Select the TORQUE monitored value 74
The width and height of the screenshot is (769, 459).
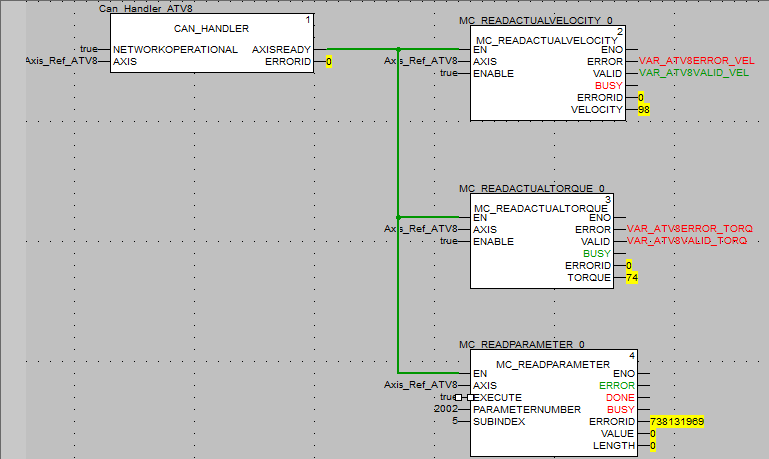tap(632, 277)
